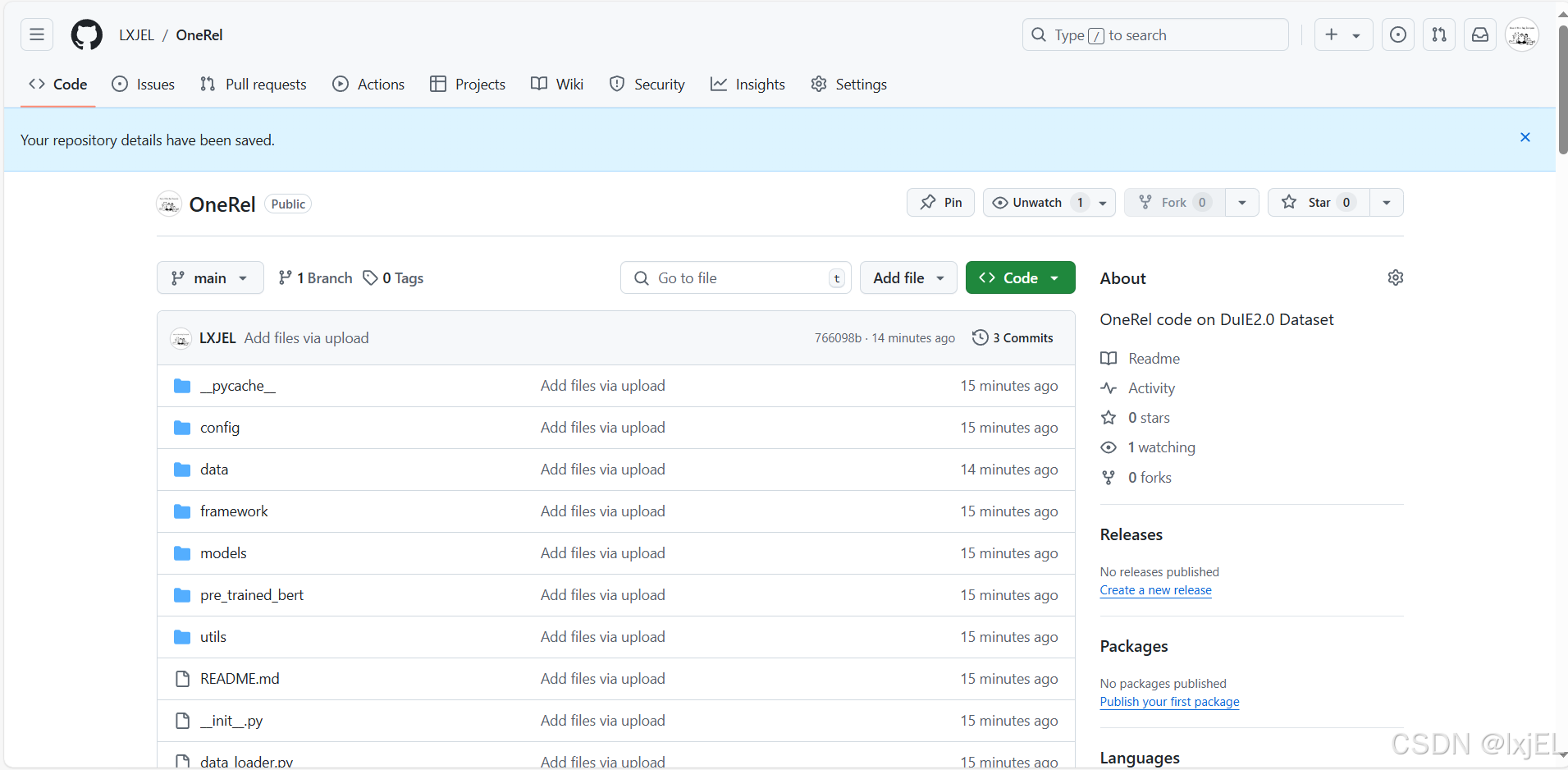Image resolution: width=1568 pixels, height=770 pixels.
Task: Fork the OneRel repository
Action: (x=1174, y=203)
